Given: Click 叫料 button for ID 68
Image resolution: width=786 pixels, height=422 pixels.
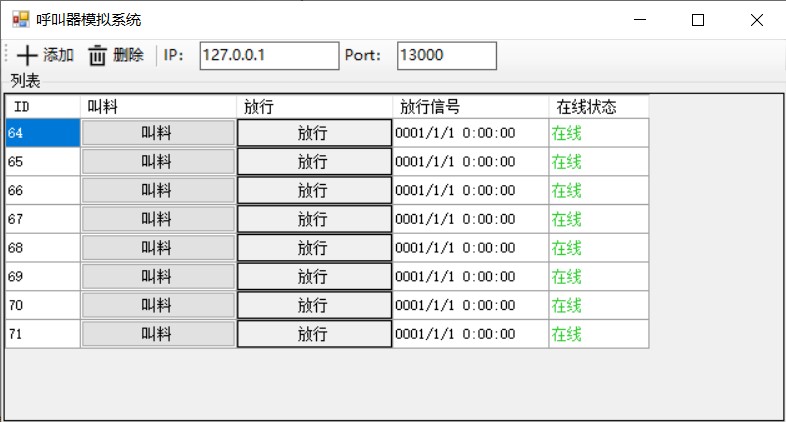Looking at the screenshot, I should [158, 248].
